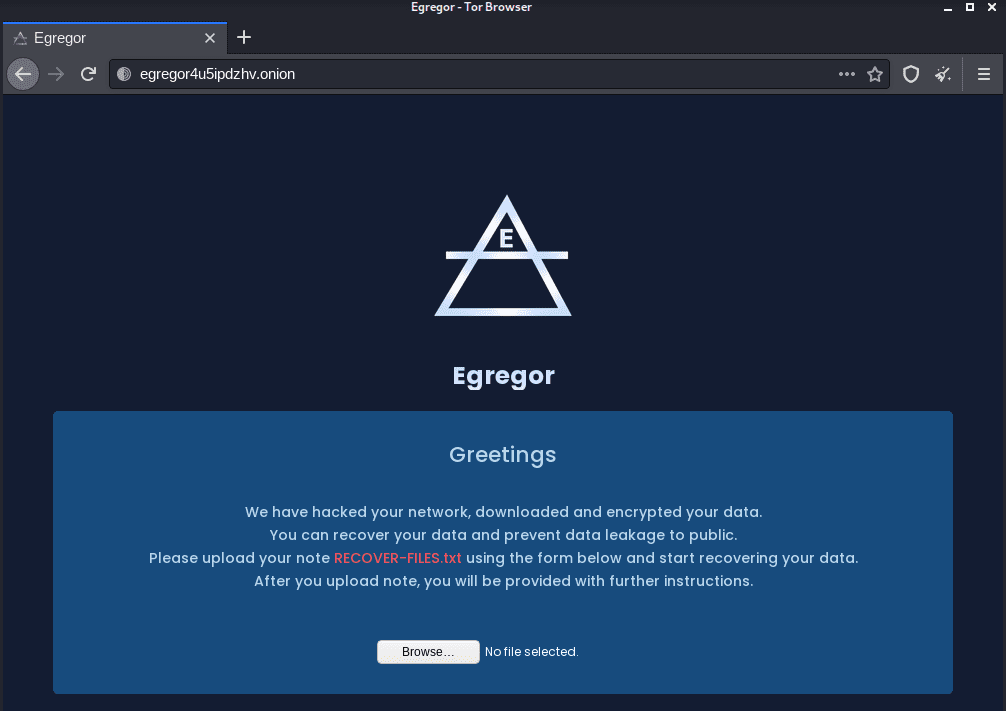Image resolution: width=1006 pixels, height=711 pixels.
Task: Click the RECOVER-FILES.txt red text
Action: tap(398, 558)
